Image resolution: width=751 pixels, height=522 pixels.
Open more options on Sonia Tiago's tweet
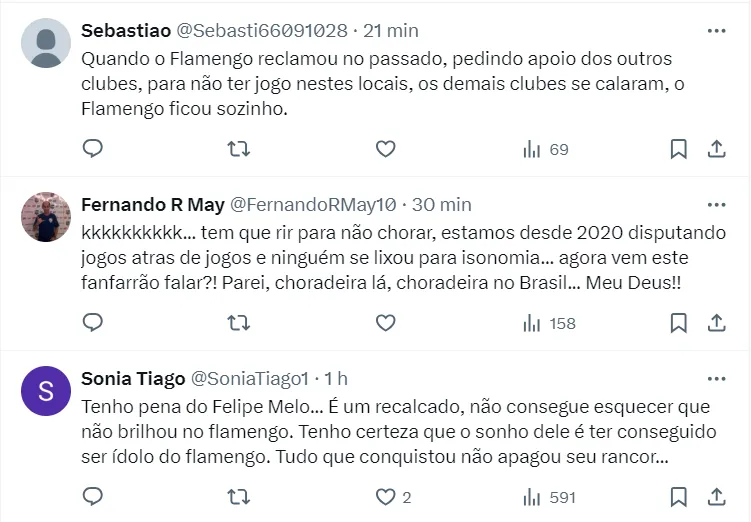click(716, 379)
